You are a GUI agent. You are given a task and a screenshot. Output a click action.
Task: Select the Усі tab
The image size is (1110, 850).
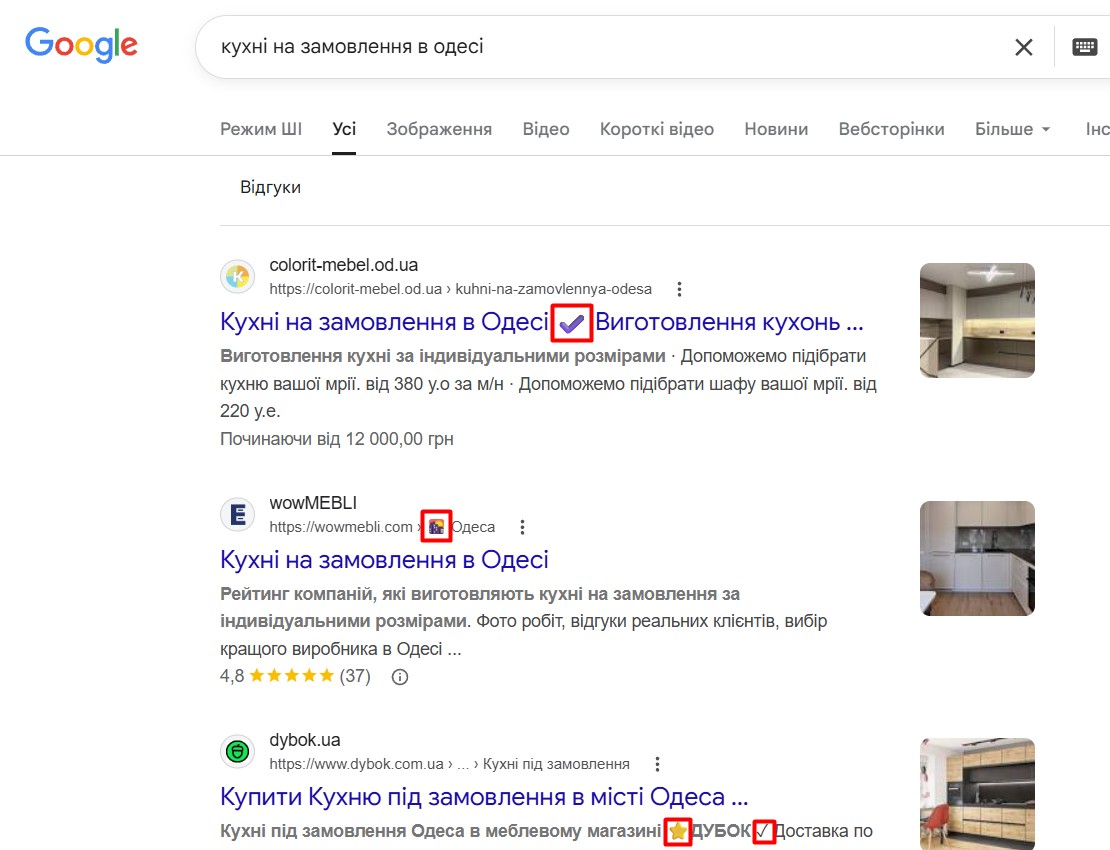(x=344, y=130)
